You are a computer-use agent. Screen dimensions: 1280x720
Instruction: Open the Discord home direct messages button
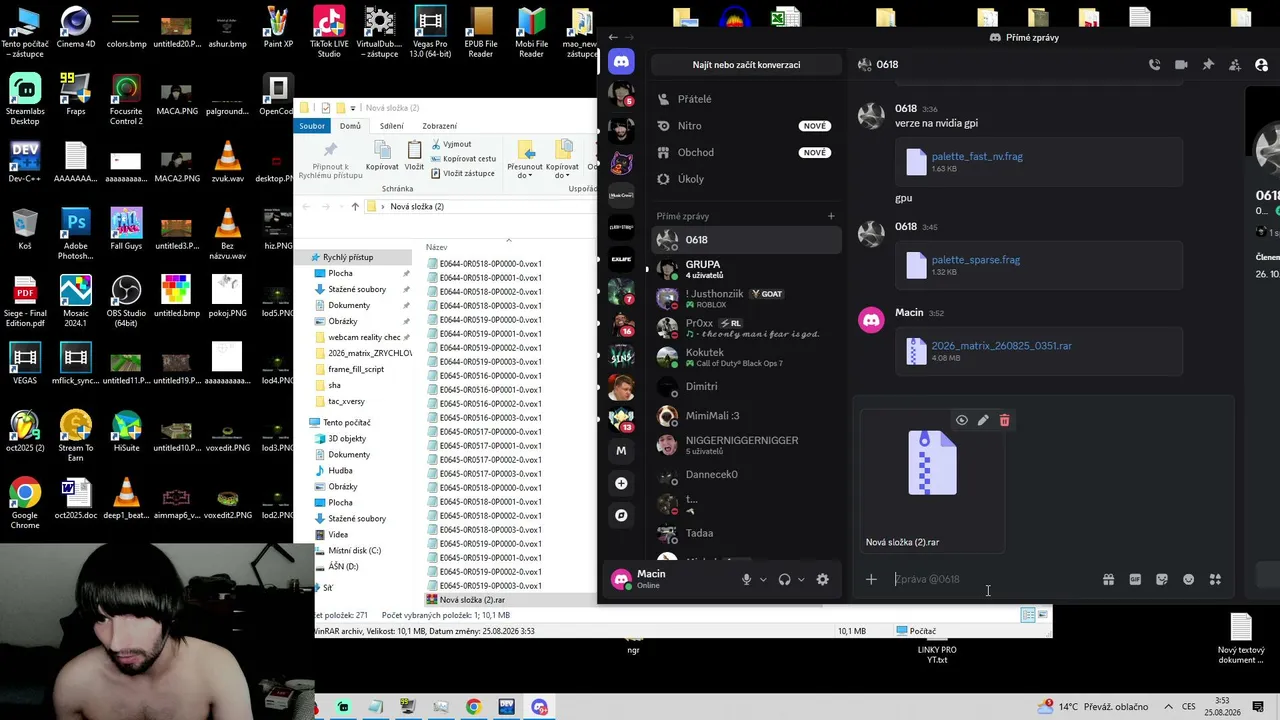click(x=621, y=62)
